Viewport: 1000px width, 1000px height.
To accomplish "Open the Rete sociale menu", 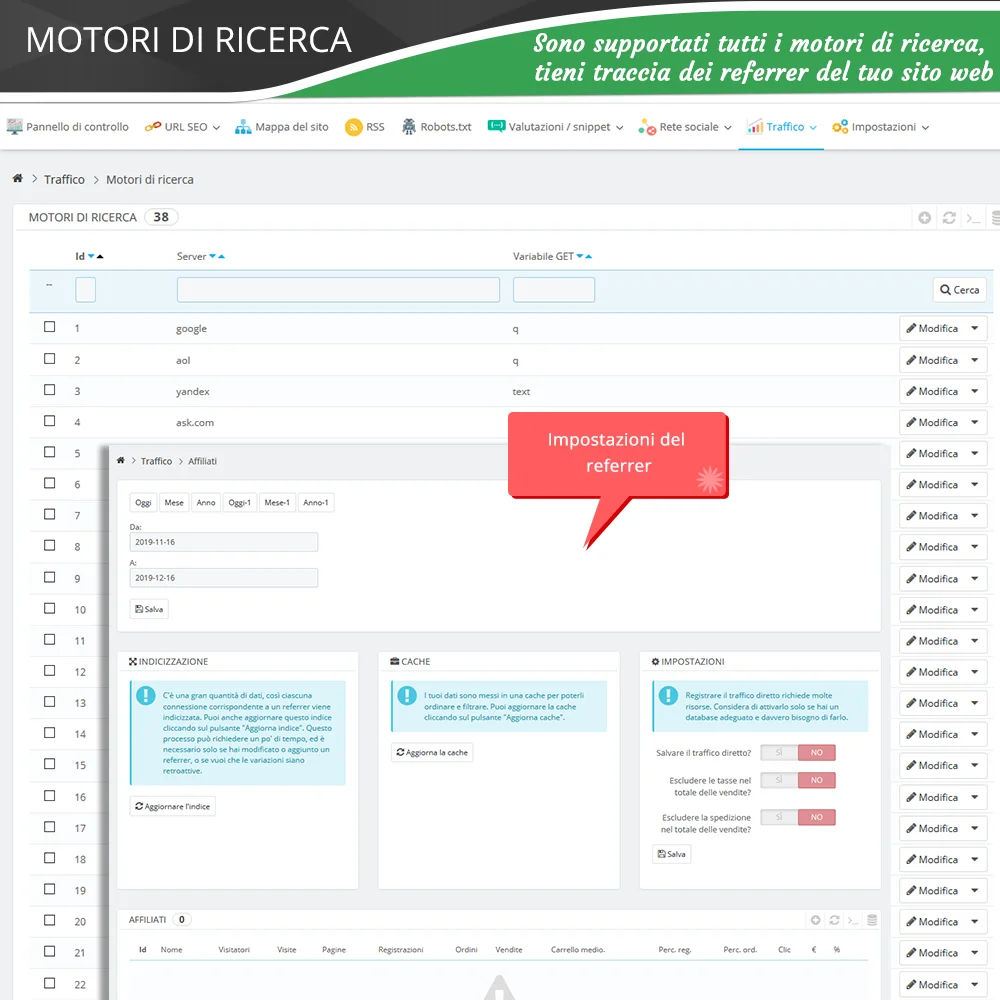I will [685, 126].
